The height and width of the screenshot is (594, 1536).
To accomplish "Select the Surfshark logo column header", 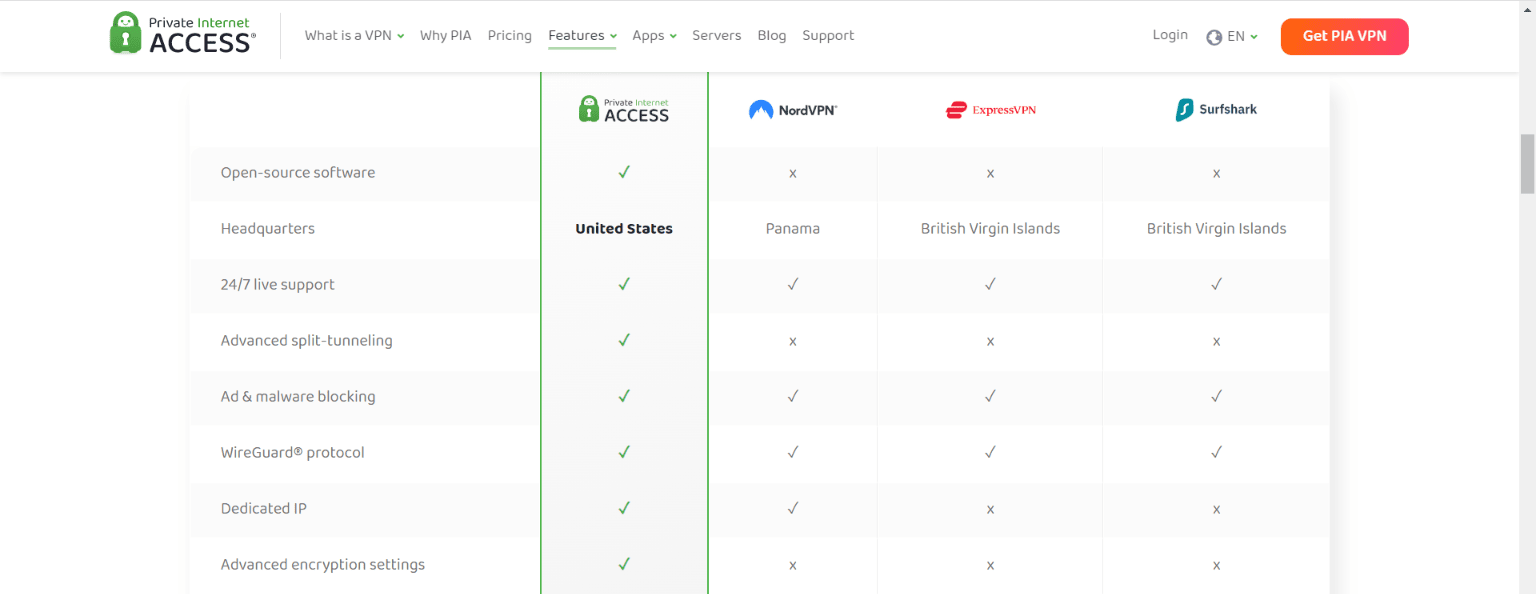I will (x=1216, y=109).
